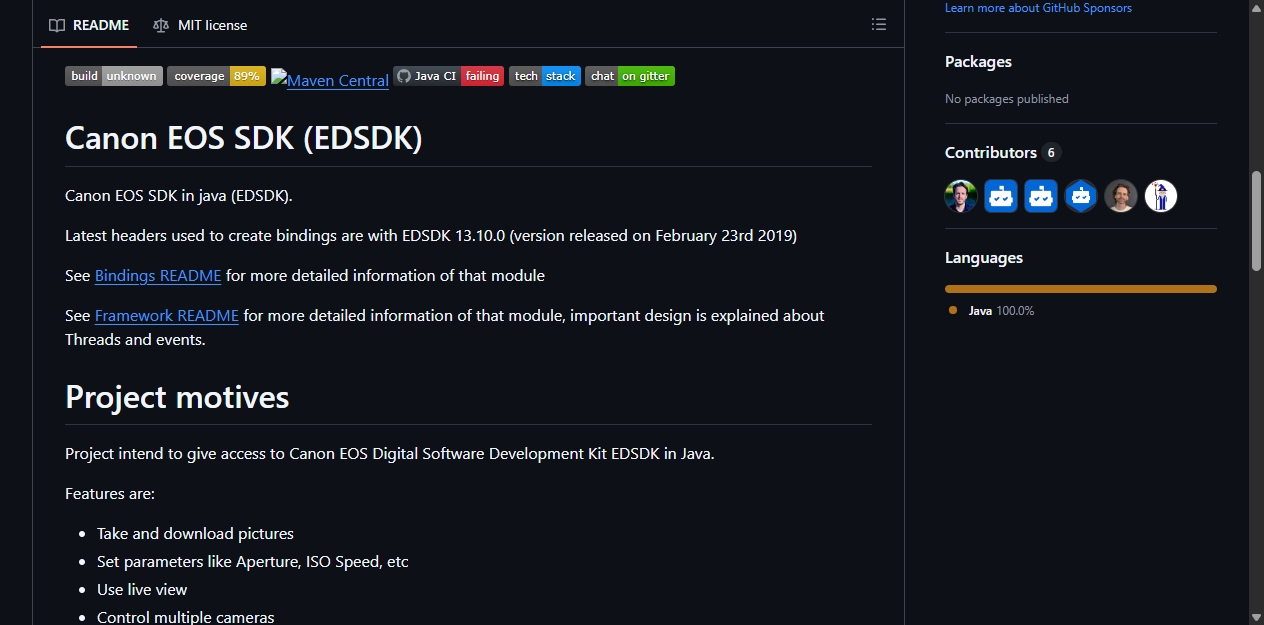1264x625 pixels.
Task: Click the orange Java language color dot
Action: tap(953, 311)
